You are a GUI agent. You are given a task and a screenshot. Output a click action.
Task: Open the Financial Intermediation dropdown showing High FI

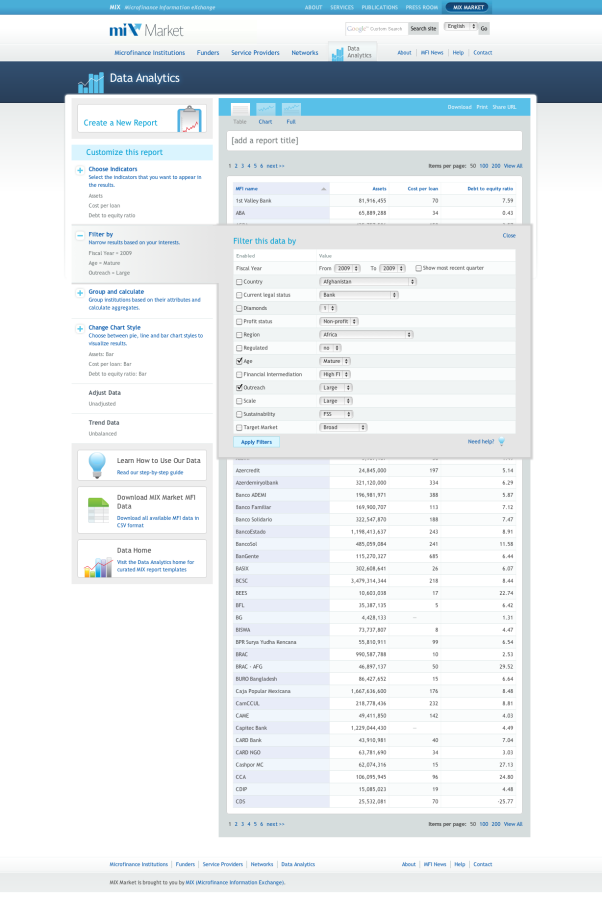tap(335, 374)
